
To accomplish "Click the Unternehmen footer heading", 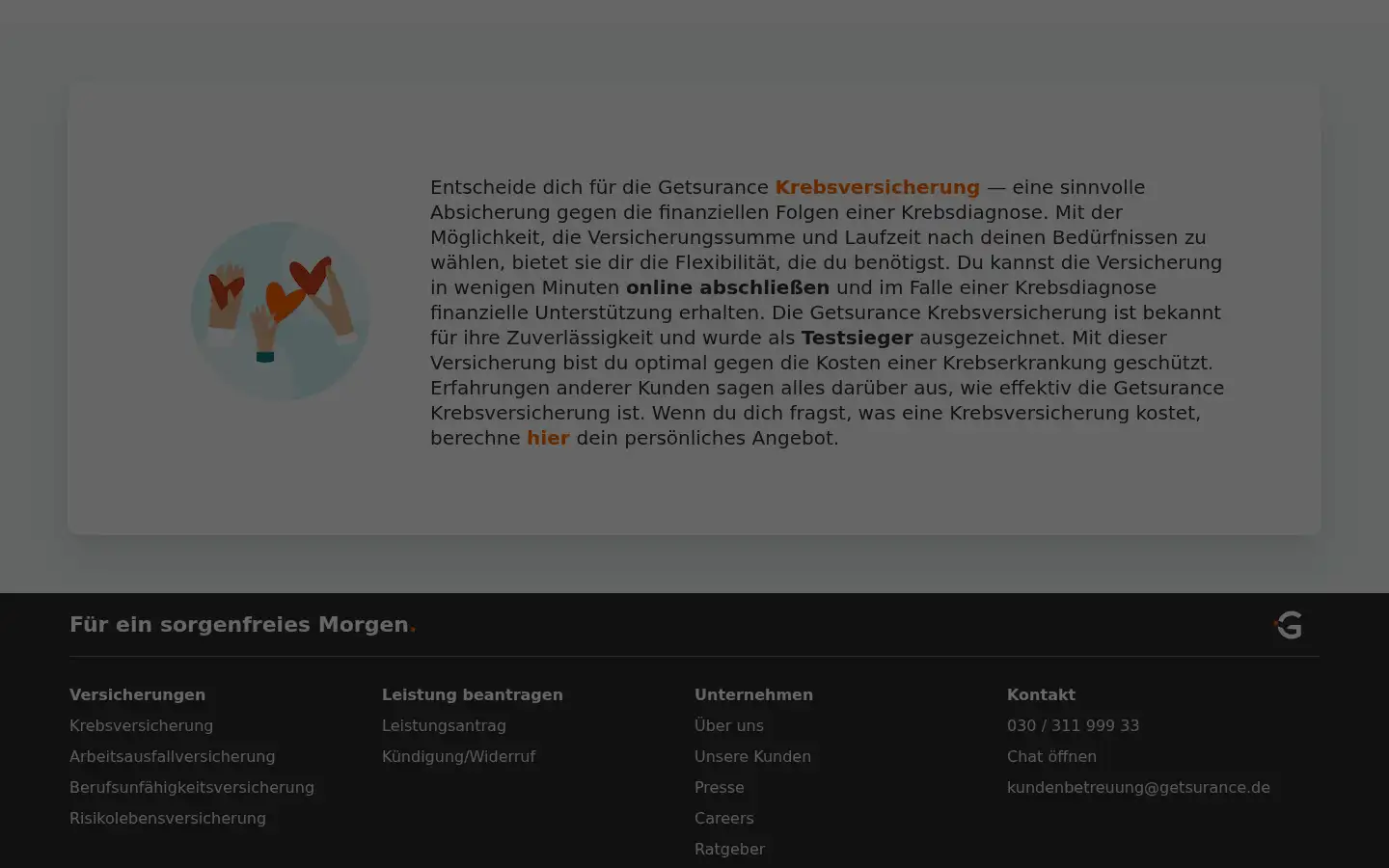I will click(753, 694).
